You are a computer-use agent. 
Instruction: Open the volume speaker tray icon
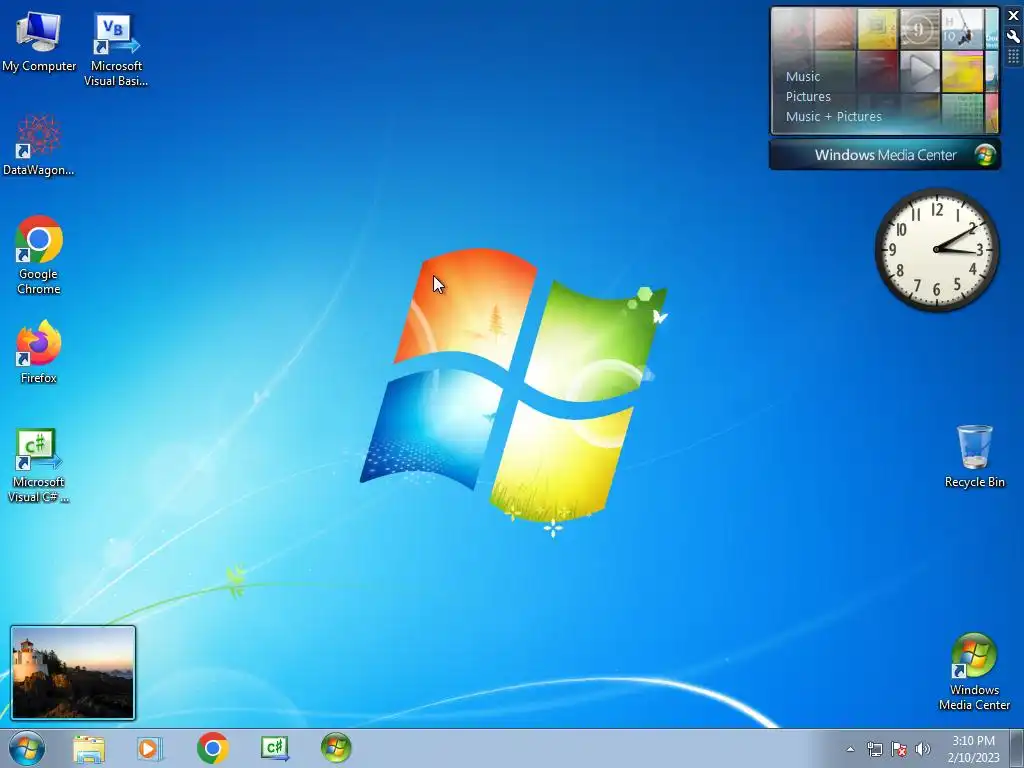pyautogui.click(x=923, y=749)
